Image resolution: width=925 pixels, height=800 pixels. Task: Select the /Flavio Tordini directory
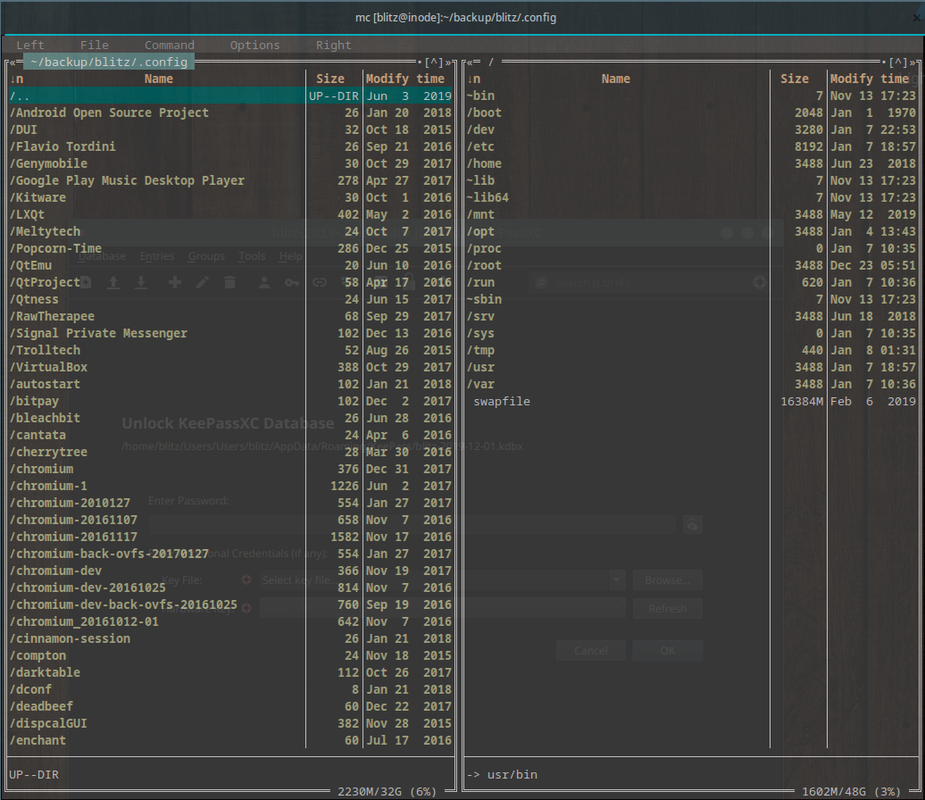click(x=231, y=146)
